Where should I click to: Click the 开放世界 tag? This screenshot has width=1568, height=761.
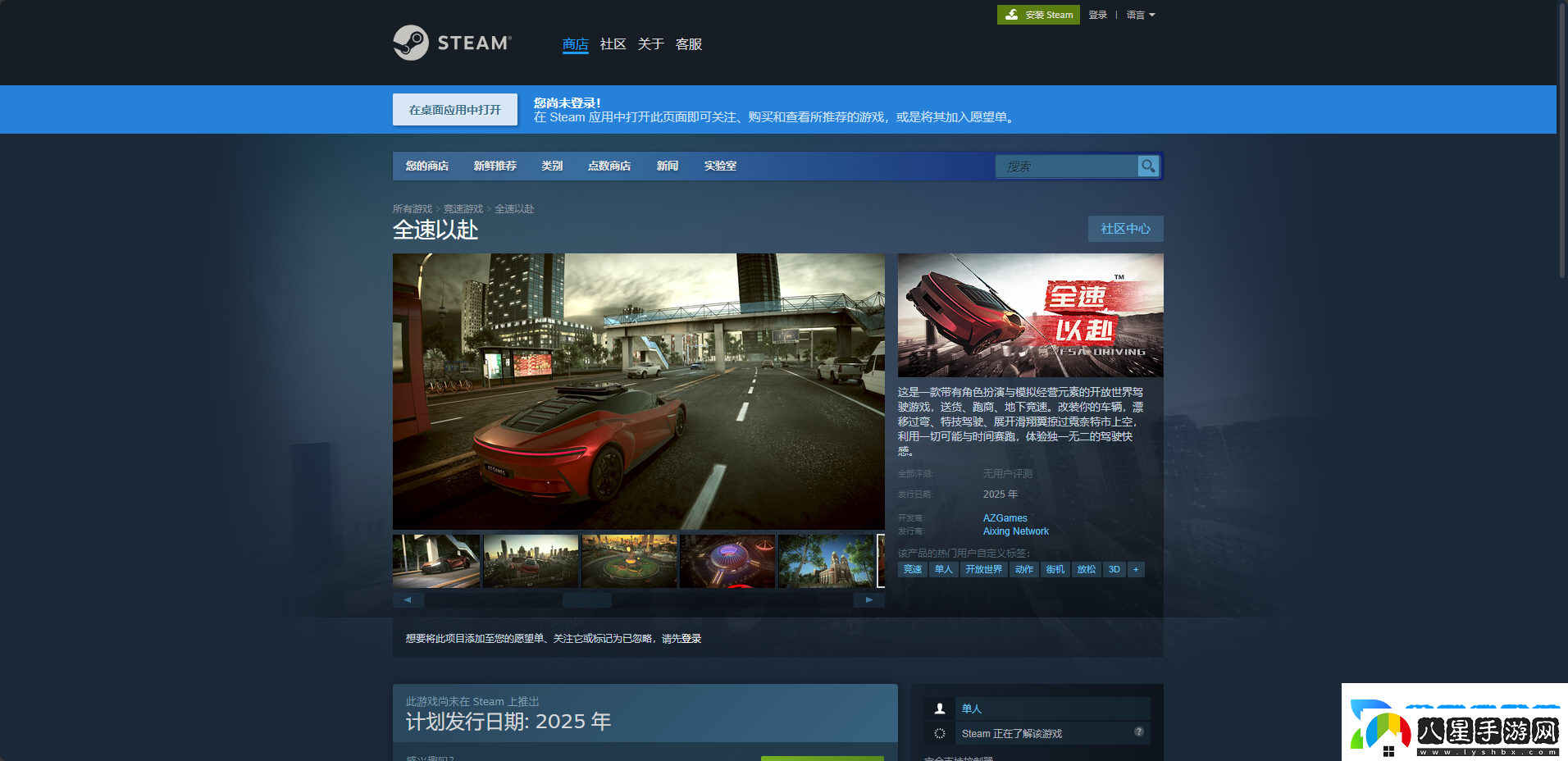(x=983, y=569)
